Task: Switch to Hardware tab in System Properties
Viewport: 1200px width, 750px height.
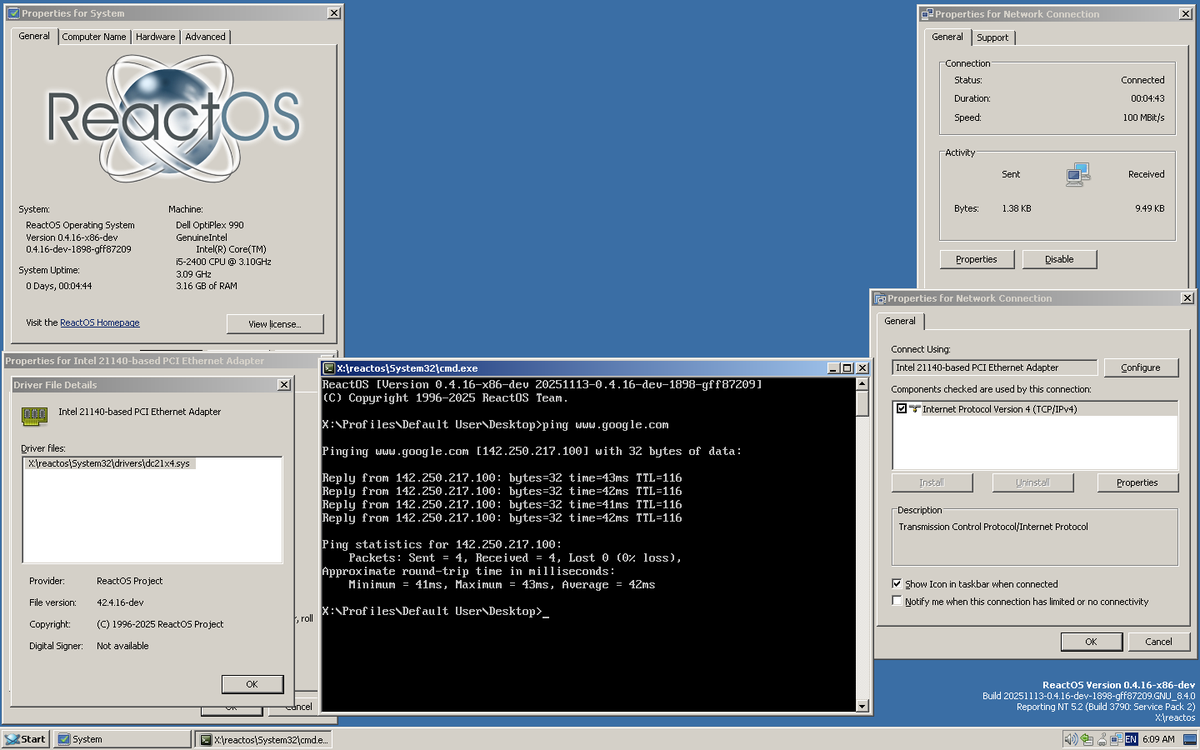Action: [x=155, y=37]
